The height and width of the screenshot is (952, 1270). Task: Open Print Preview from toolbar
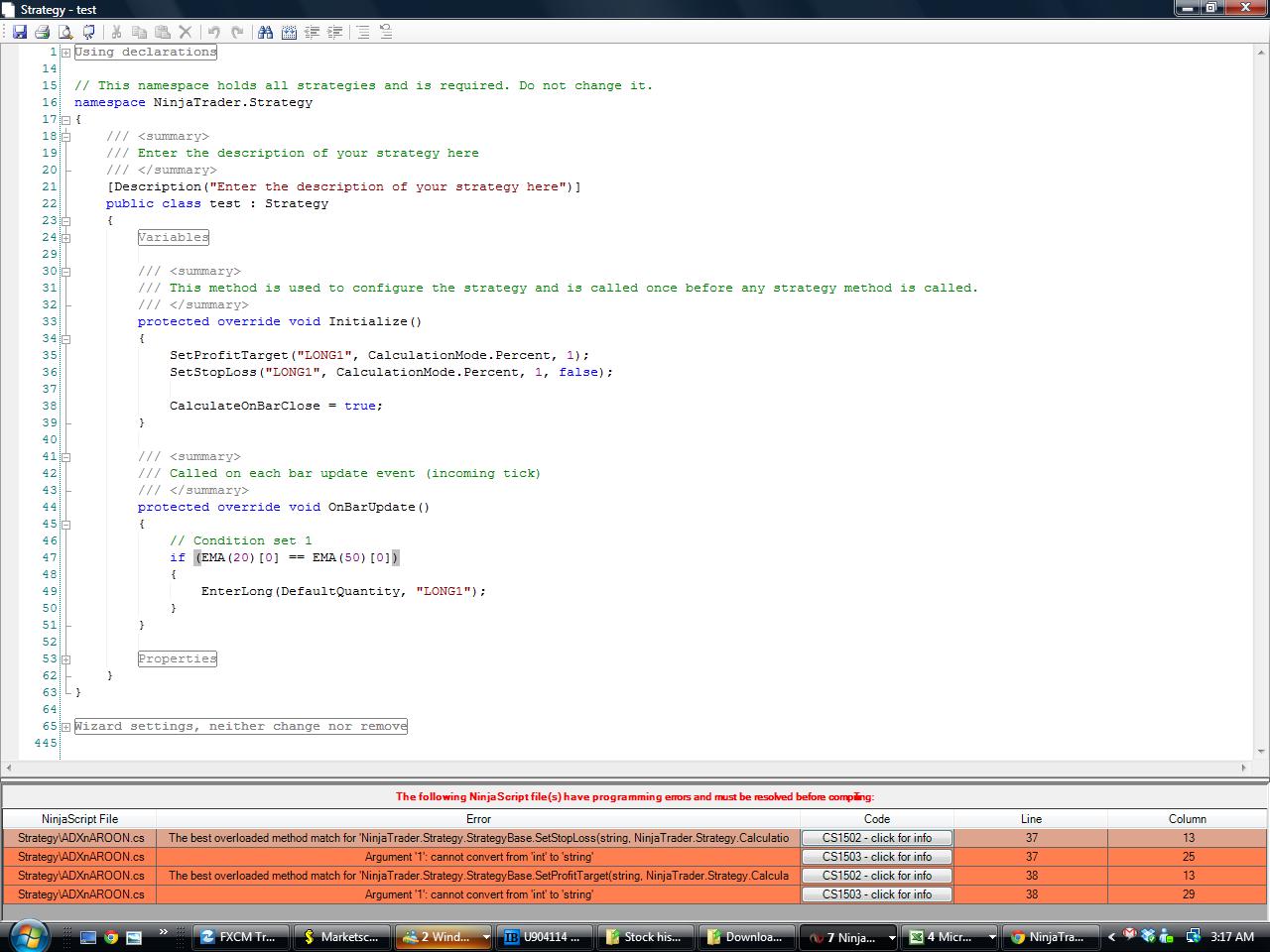[x=65, y=32]
